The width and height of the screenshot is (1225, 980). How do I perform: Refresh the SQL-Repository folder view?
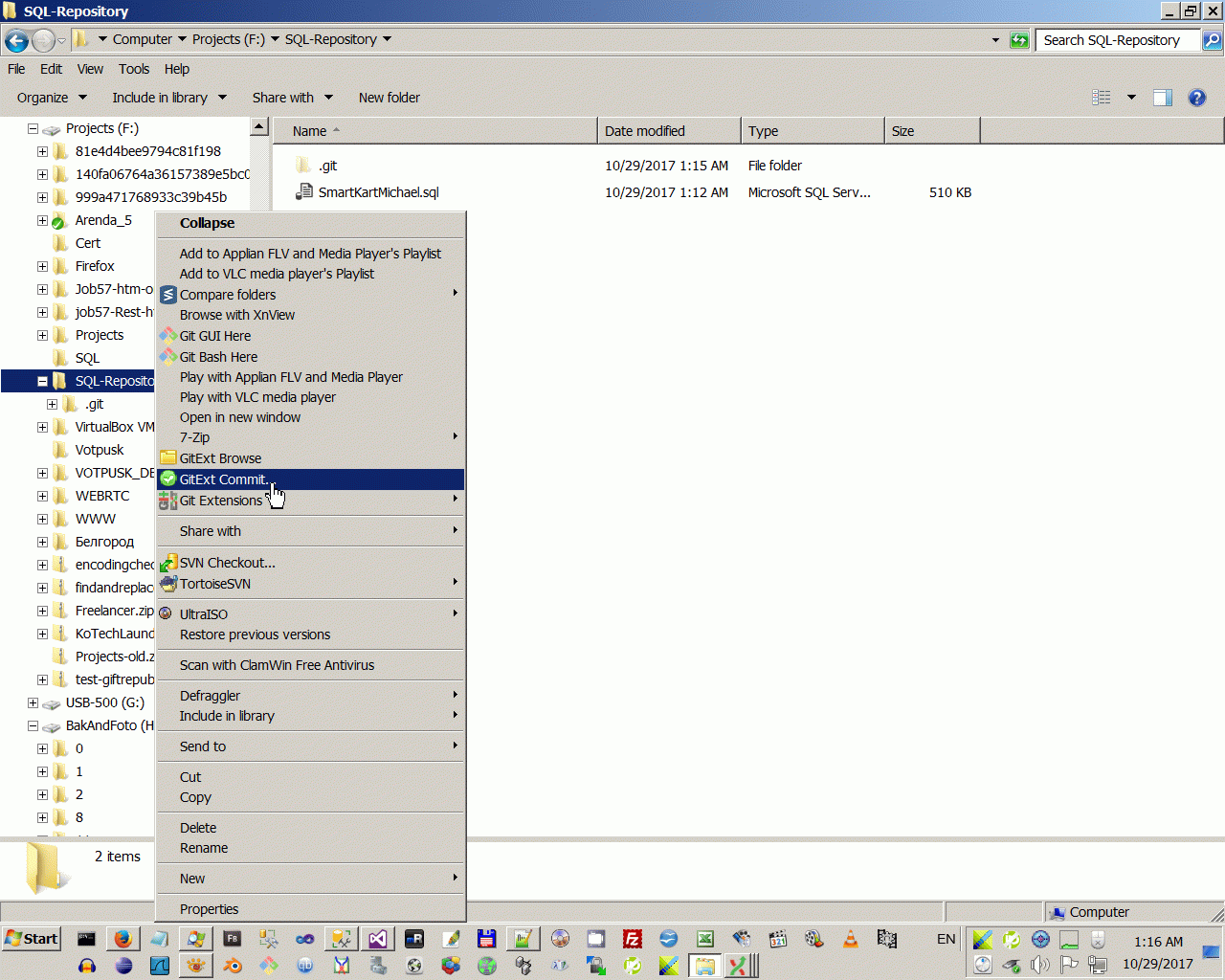coord(1019,40)
